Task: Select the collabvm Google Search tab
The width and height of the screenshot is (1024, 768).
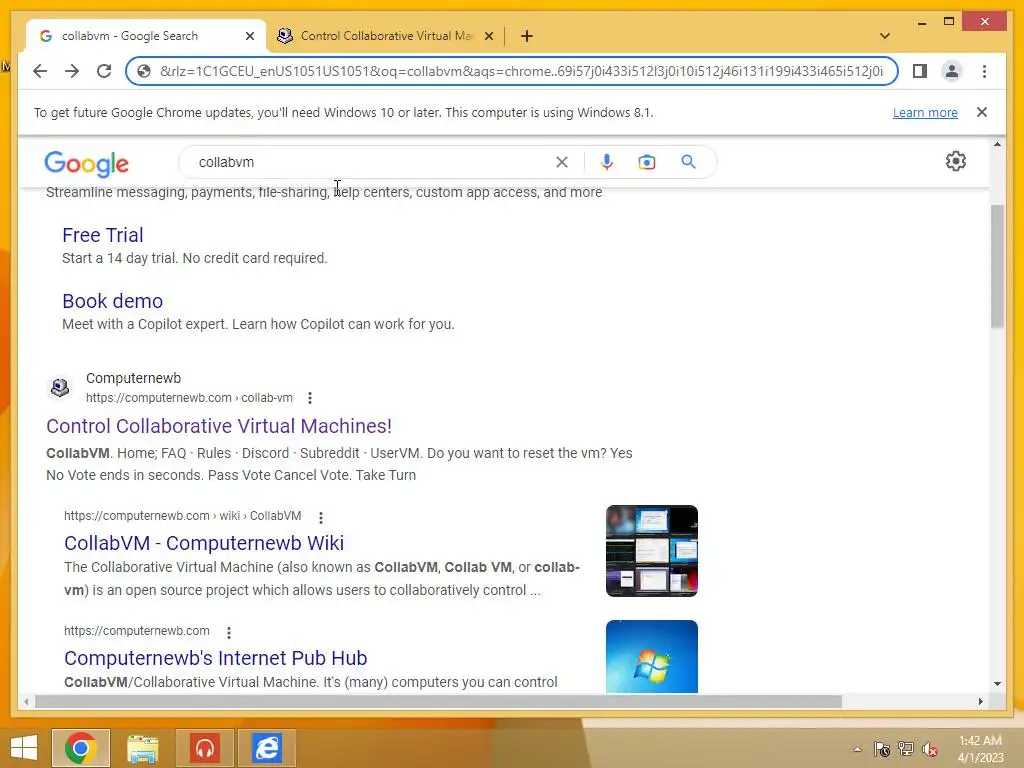Action: click(x=146, y=36)
